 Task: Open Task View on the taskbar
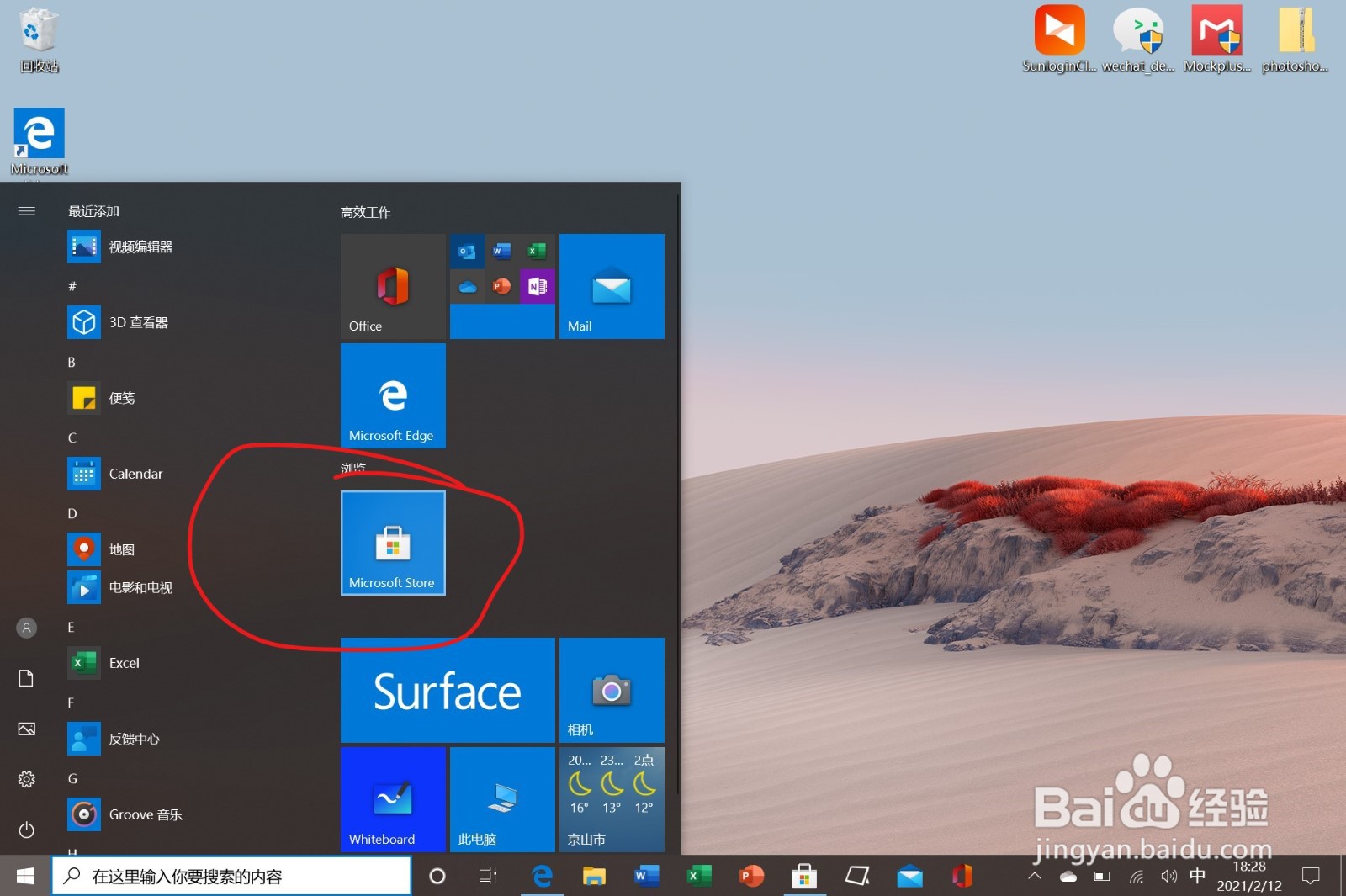[x=488, y=876]
